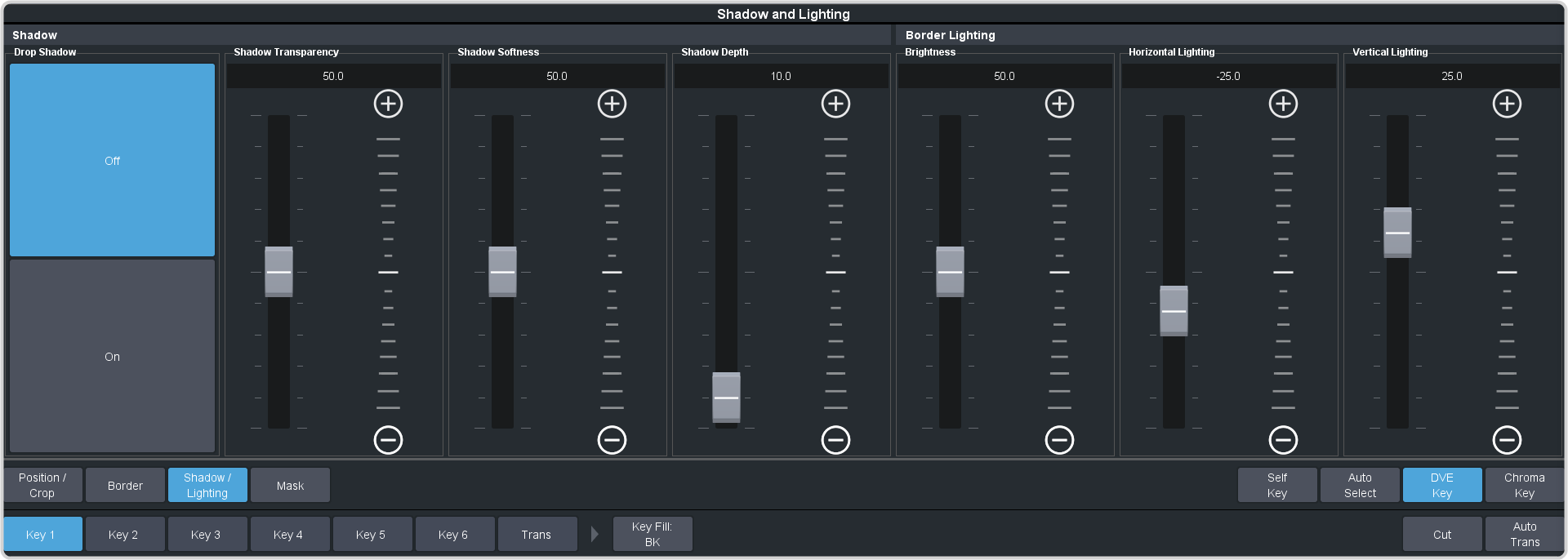
Task: Click the Cut button
Action: coord(1441,534)
